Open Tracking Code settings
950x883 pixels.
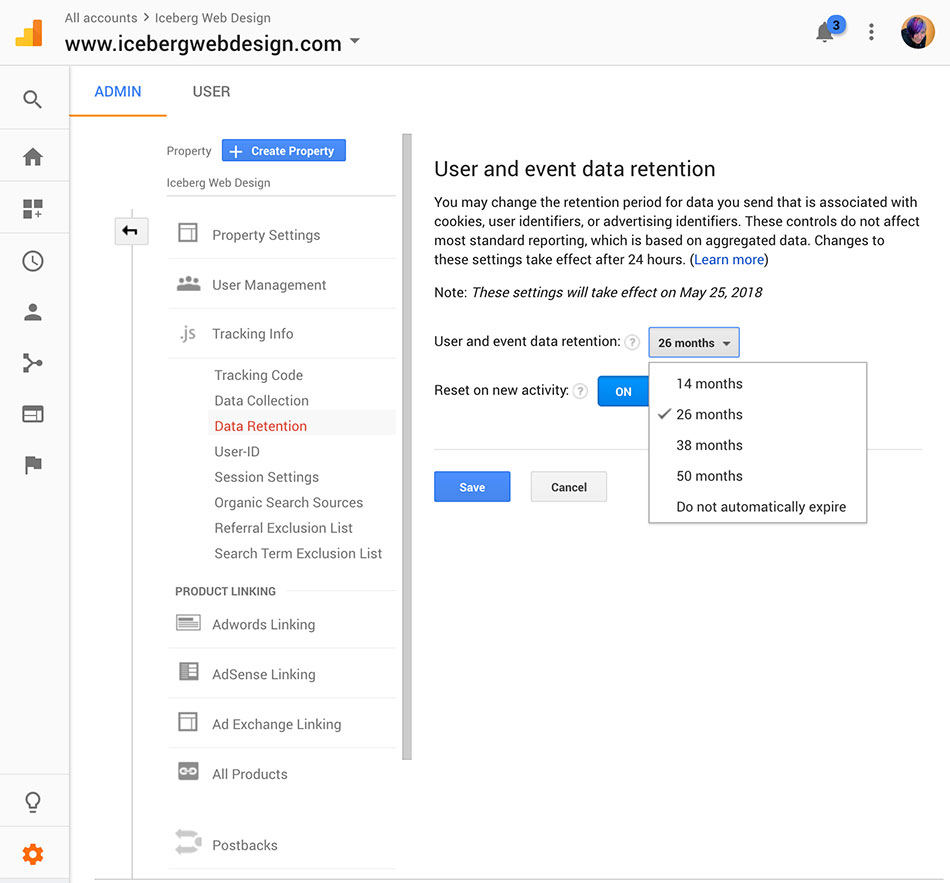click(259, 375)
